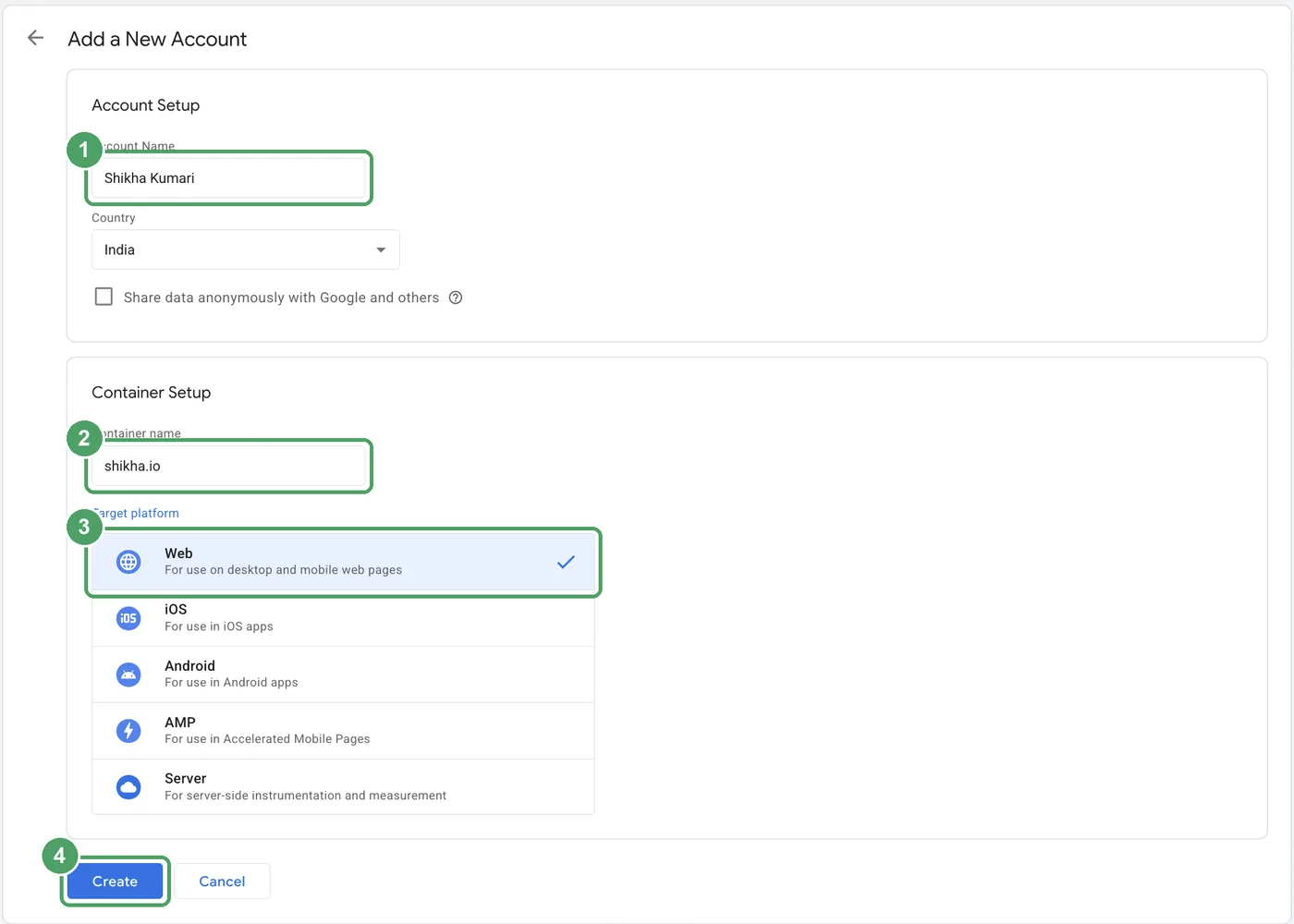Select the "Web" platform title

click(x=178, y=553)
